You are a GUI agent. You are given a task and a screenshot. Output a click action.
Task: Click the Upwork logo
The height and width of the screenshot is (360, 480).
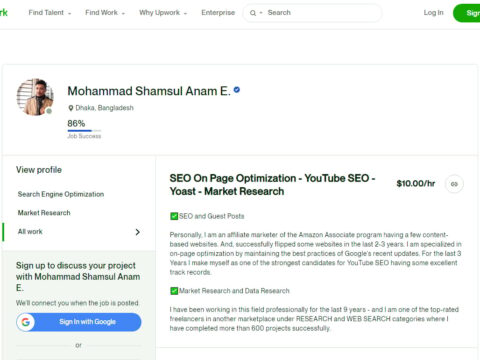pos(3,13)
